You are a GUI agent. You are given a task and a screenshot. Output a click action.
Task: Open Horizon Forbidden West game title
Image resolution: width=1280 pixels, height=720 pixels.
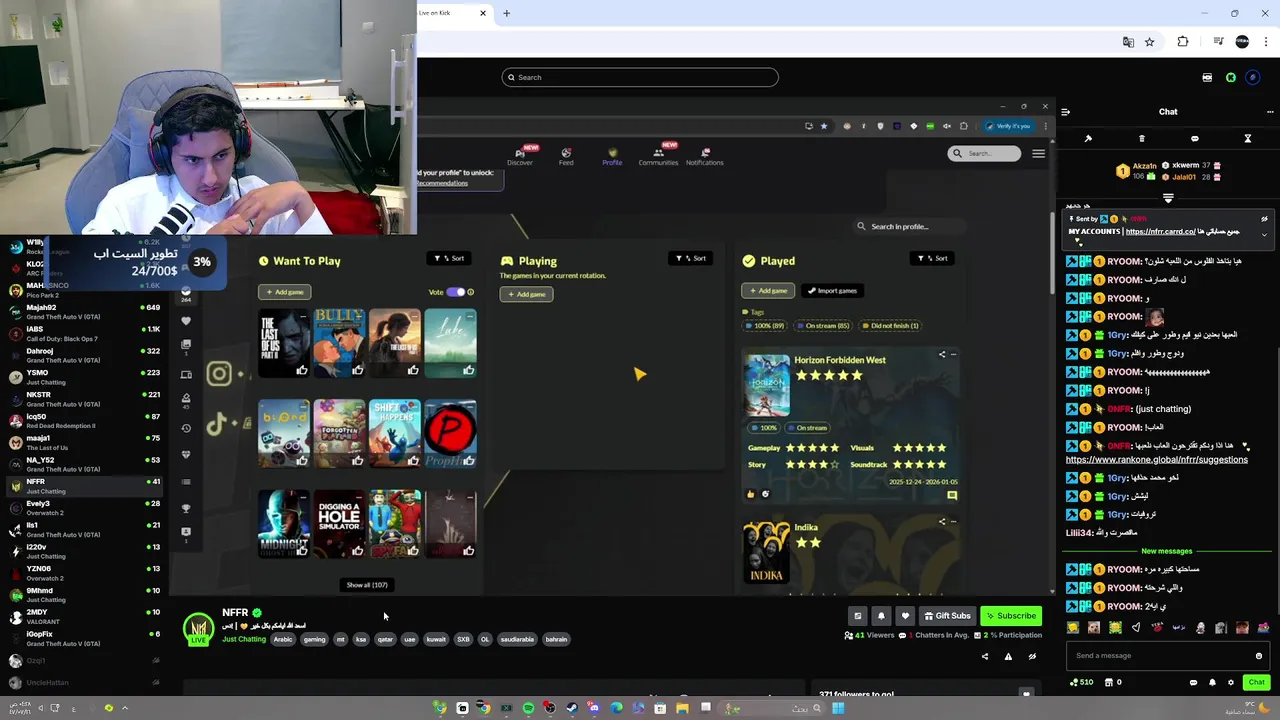[840, 360]
